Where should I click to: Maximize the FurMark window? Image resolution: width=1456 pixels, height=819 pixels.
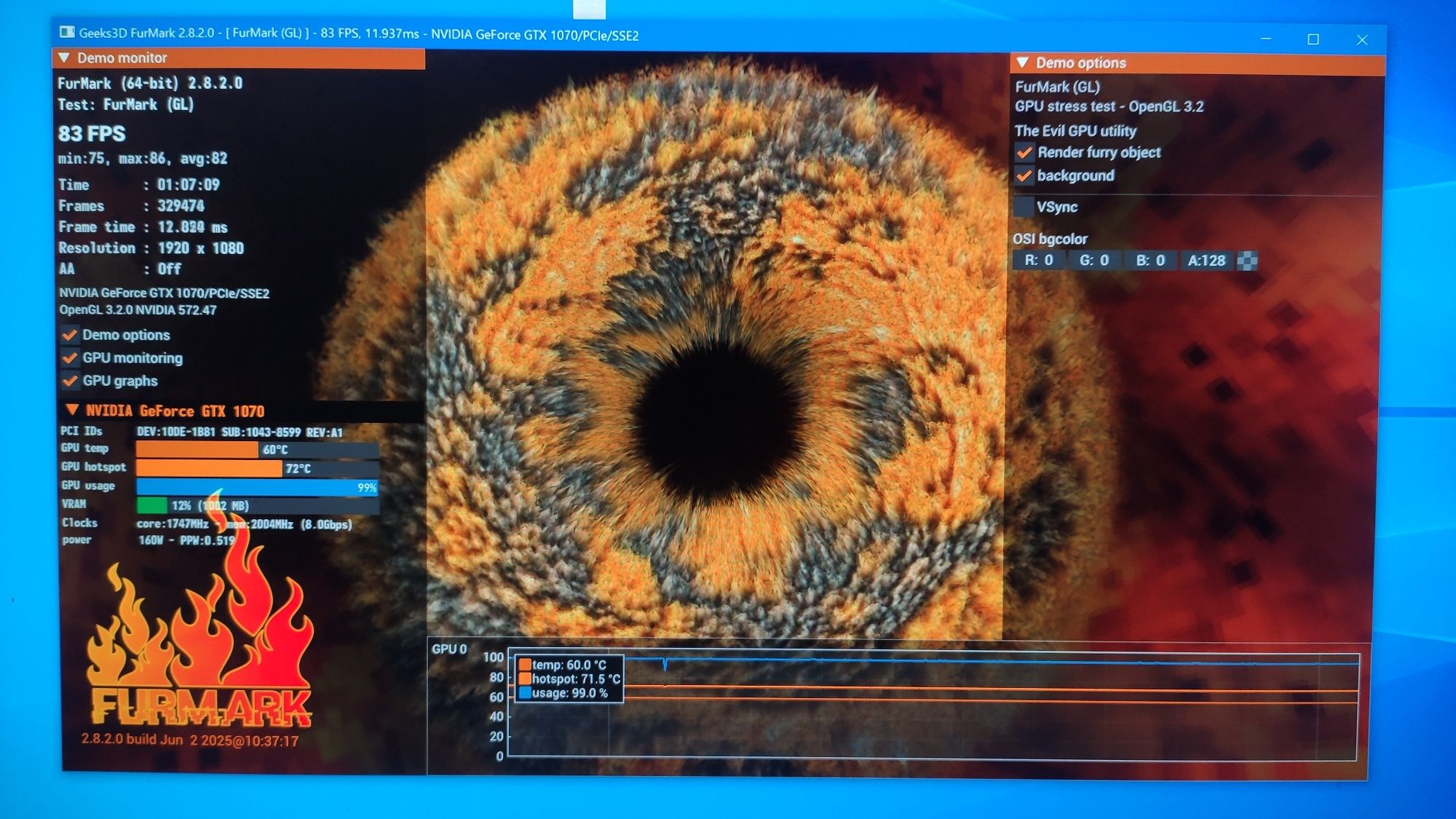pyautogui.click(x=1313, y=39)
